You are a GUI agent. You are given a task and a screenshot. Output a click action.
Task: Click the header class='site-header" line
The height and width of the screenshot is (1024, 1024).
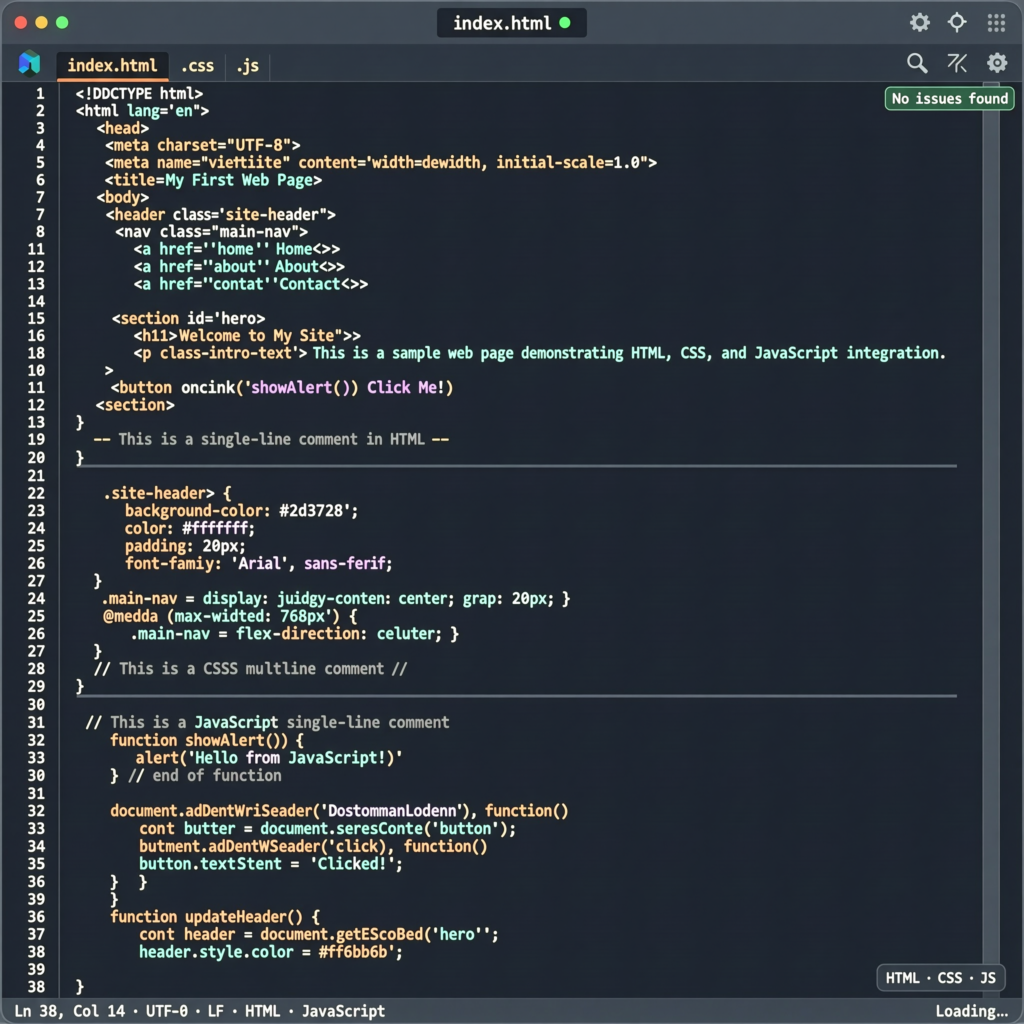pos(220,214)
